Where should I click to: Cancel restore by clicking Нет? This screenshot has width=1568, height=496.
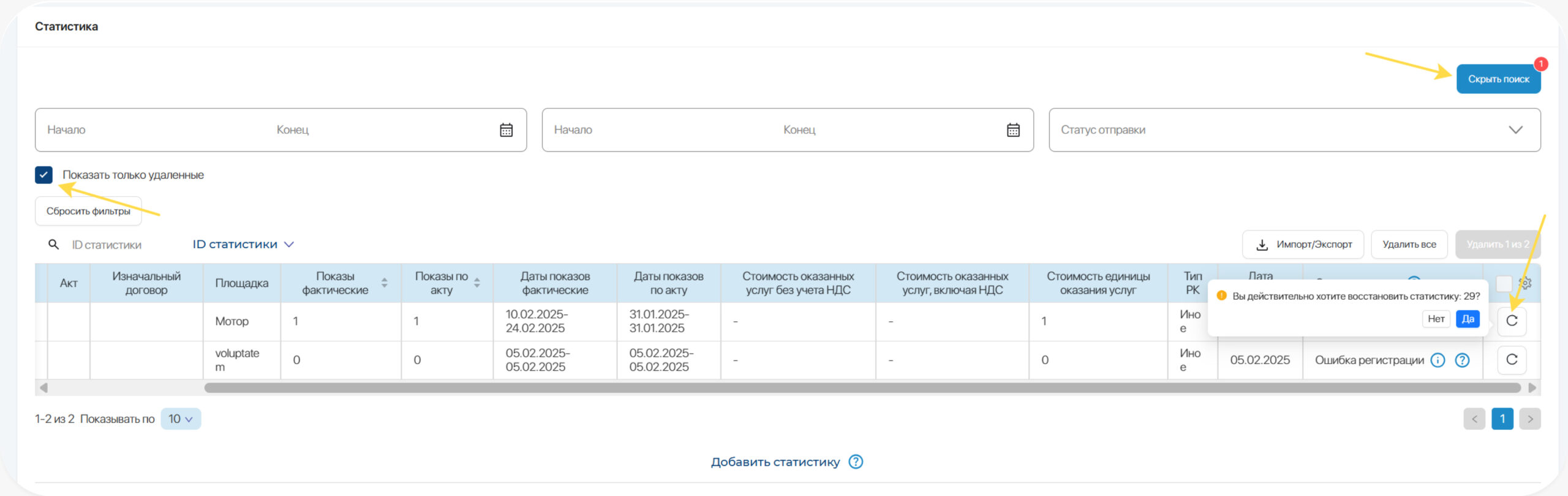tap(1436, 319)
